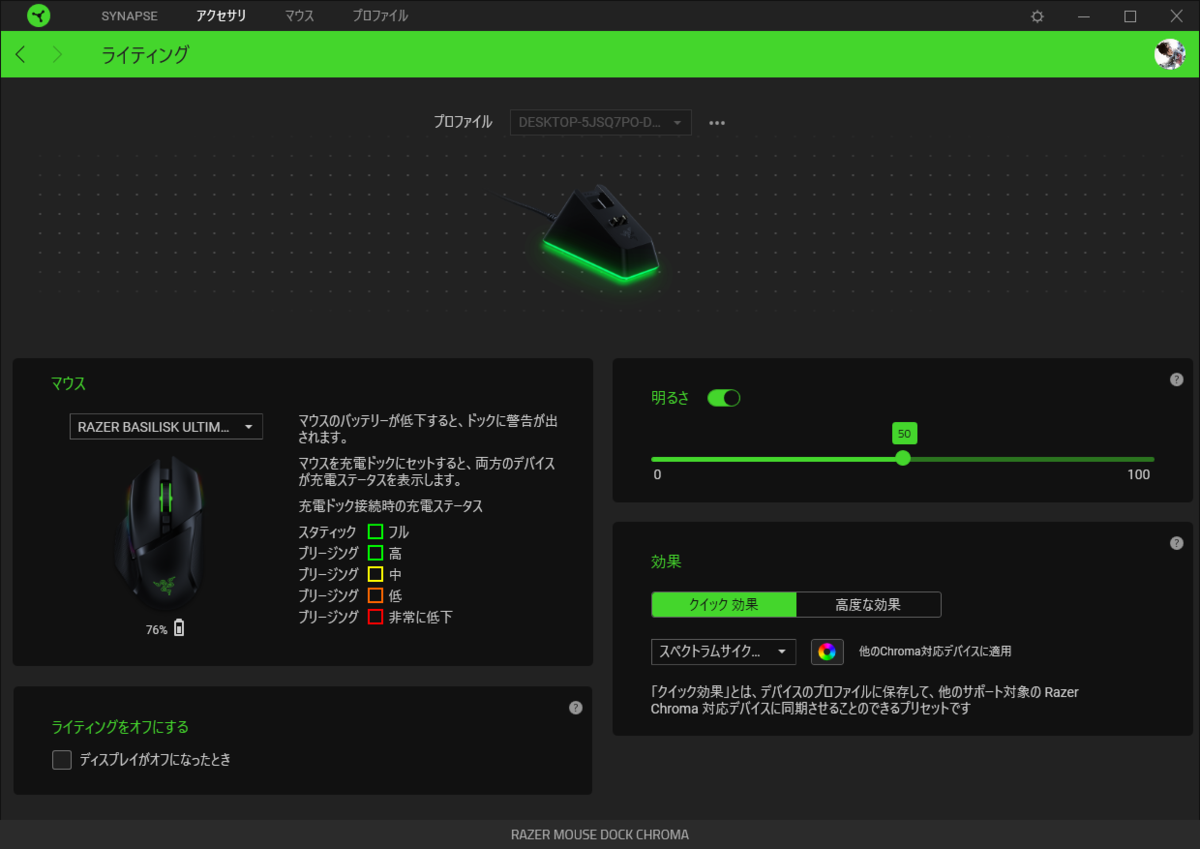Toggle the 明るさ brightness switch

click(724, 398)
